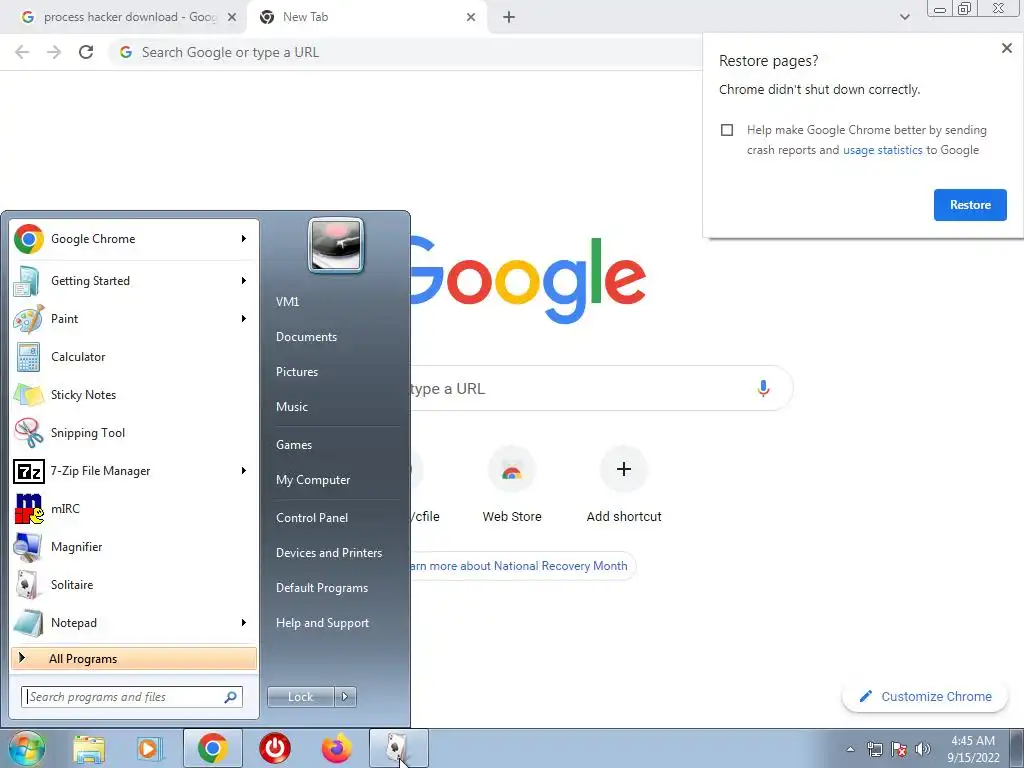Open a new Chrome tab
The image size is (1024, 768).
(x=509, y=17)
